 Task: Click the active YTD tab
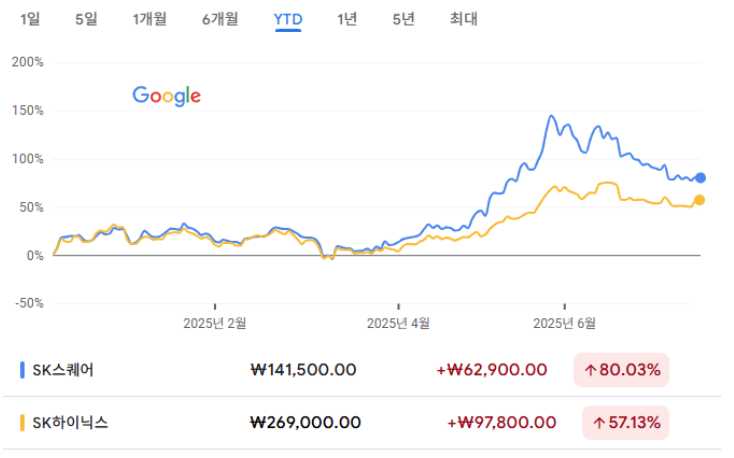288,20
